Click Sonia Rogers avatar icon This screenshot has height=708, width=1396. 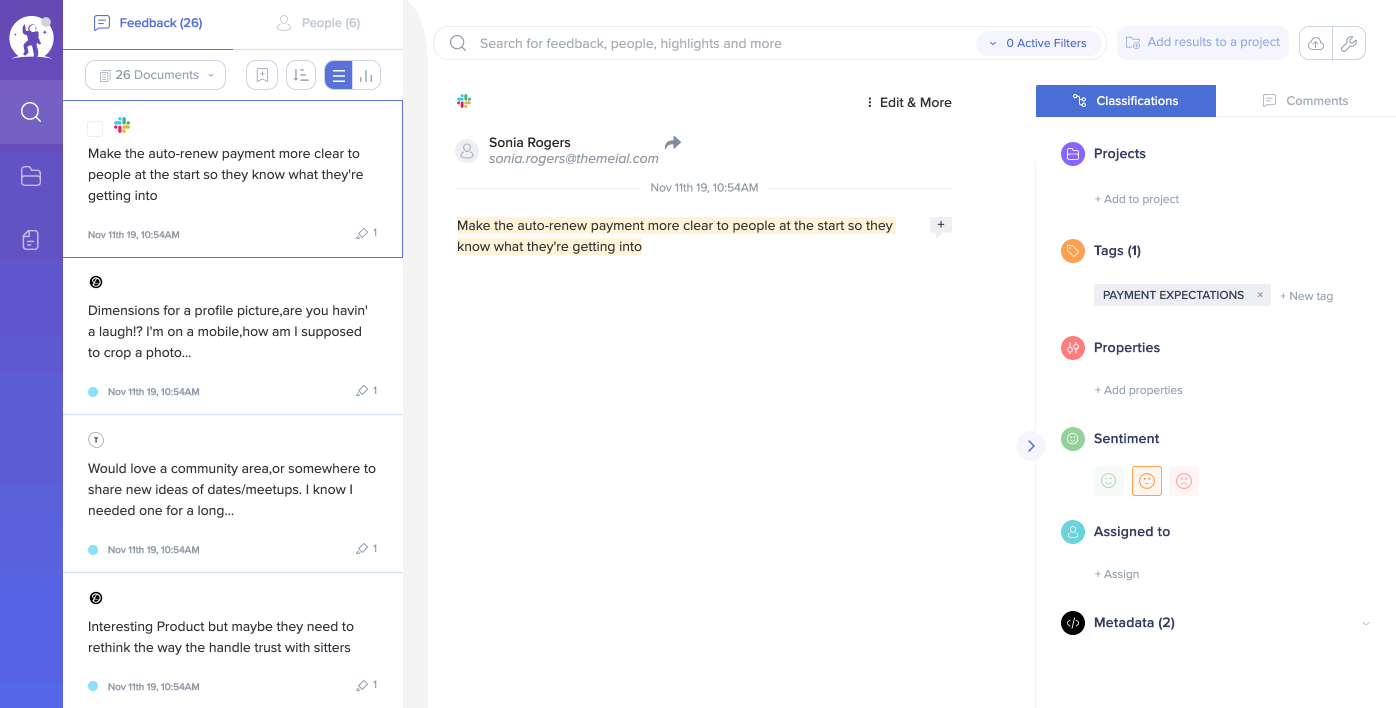467,151
